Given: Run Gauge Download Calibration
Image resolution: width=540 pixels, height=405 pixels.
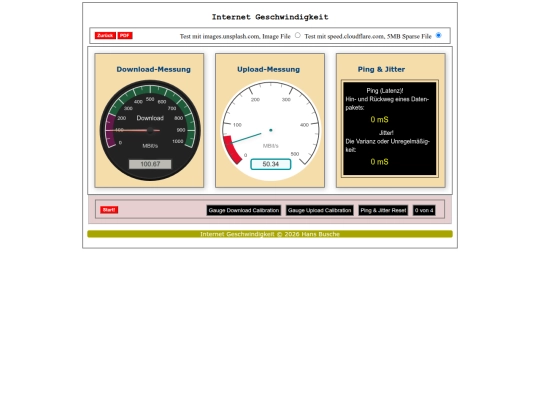Looking at the screenshot, I should pyautogui.click(x=243, y=210).
